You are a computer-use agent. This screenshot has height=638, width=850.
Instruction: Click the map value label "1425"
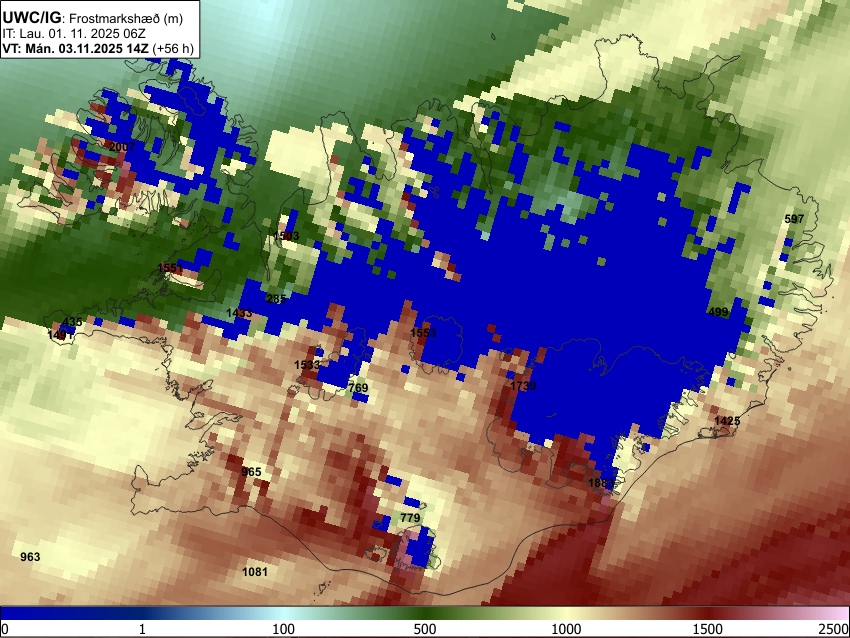coord(727,421)
